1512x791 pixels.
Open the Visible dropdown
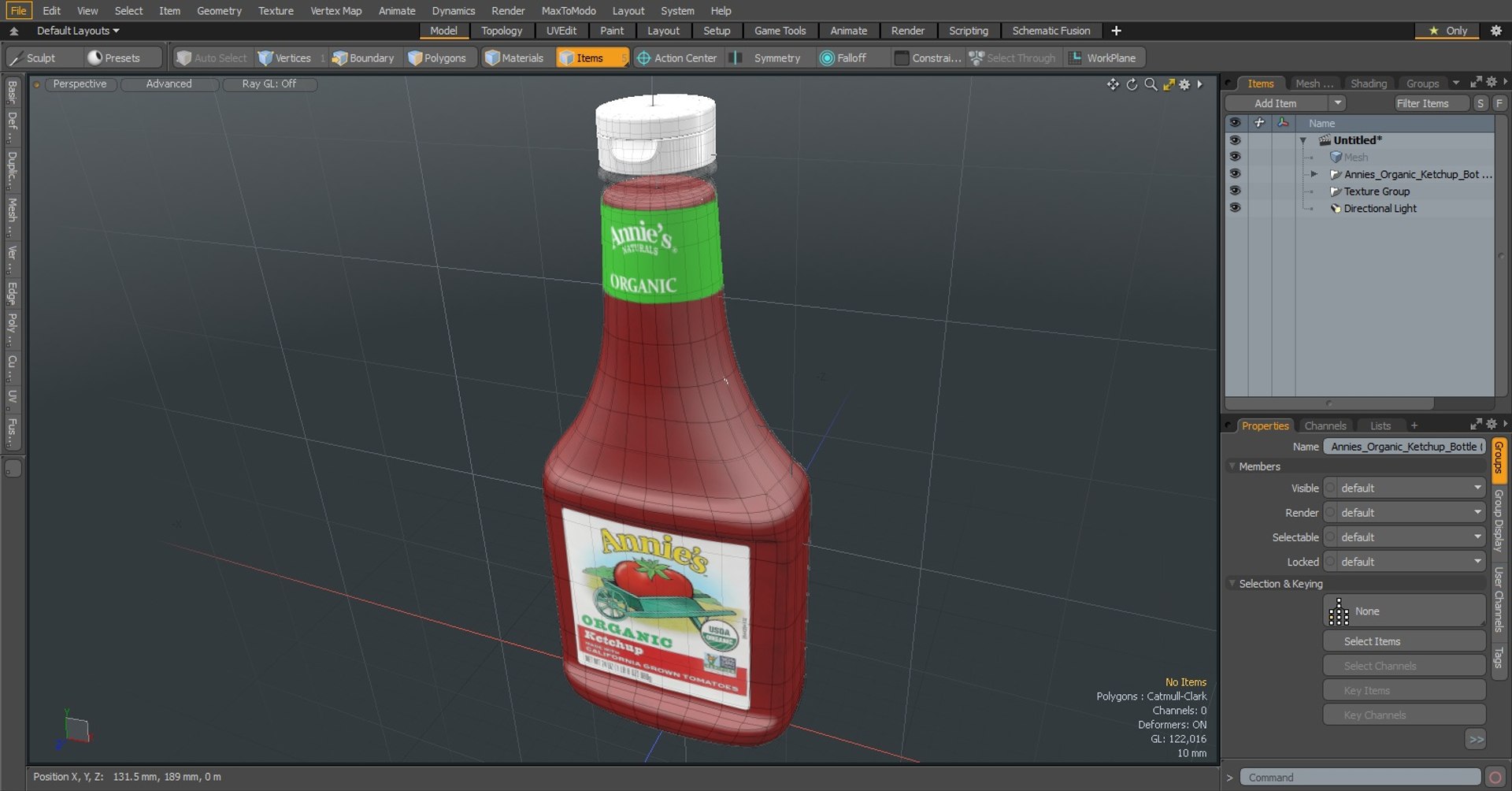[x=1404, y=488]
